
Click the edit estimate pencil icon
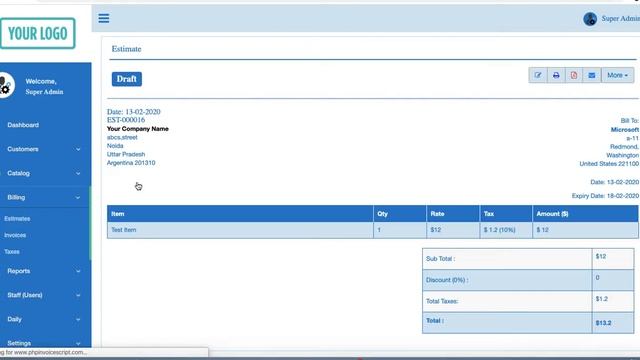coord(538,75)
